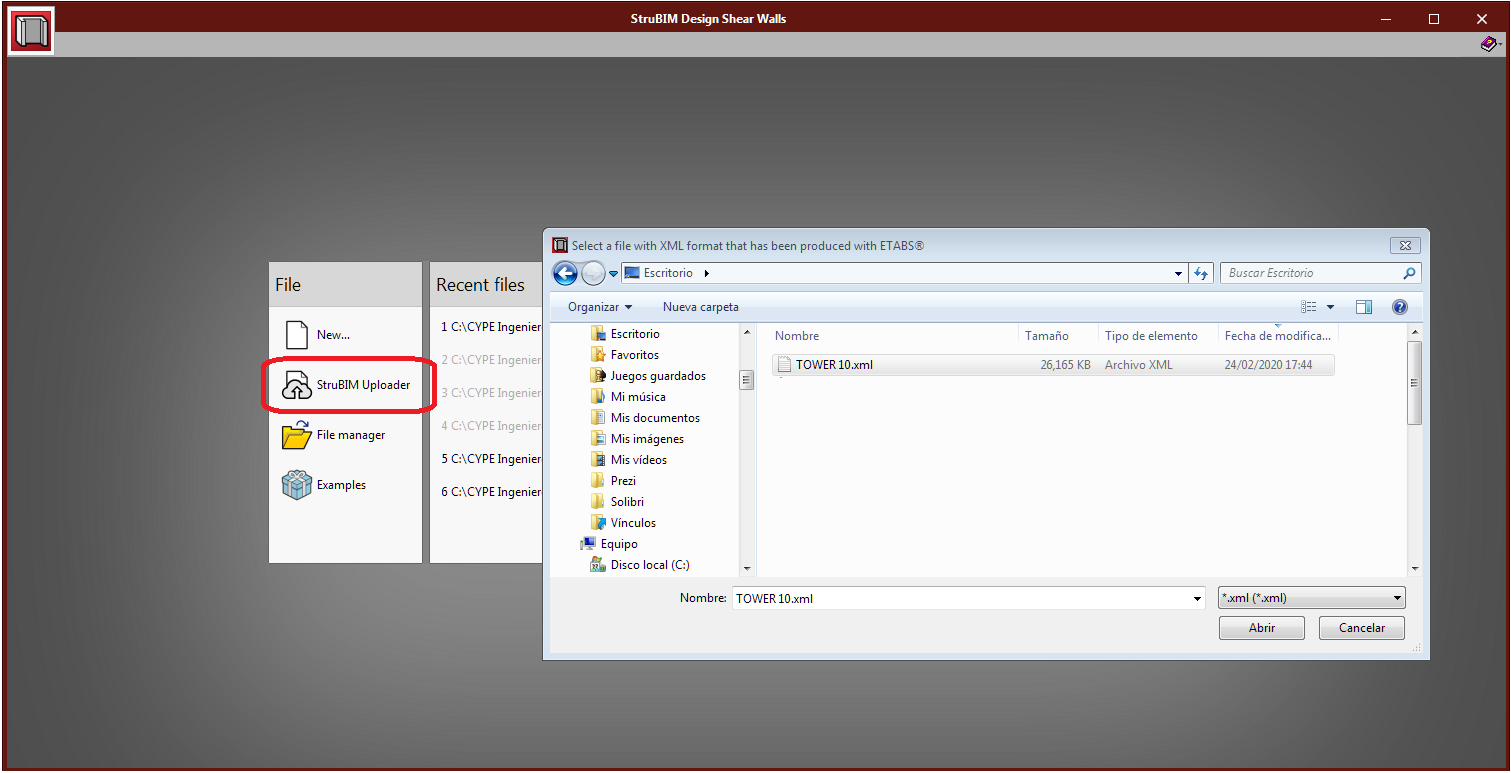
Task: Click the StruBIM Uploader cloud icon
Action: [296, 385]
